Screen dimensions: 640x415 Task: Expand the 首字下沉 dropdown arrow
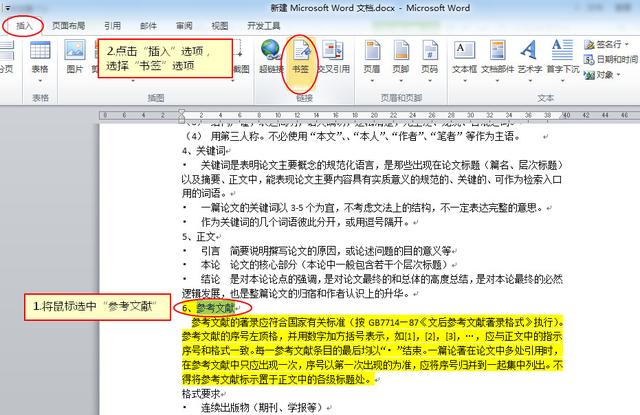[x=562, y=80]
